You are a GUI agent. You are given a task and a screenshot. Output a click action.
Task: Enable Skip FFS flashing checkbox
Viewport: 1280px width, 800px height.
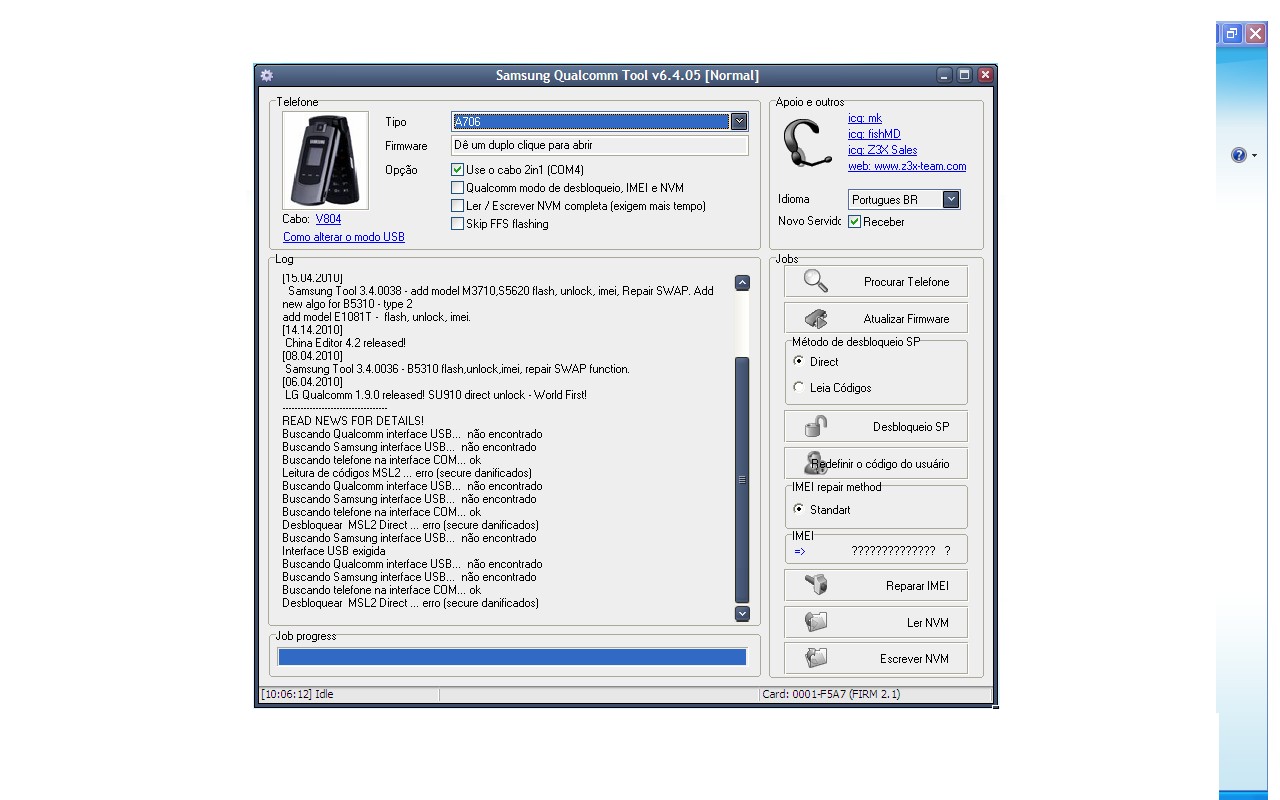pos(458,224)
